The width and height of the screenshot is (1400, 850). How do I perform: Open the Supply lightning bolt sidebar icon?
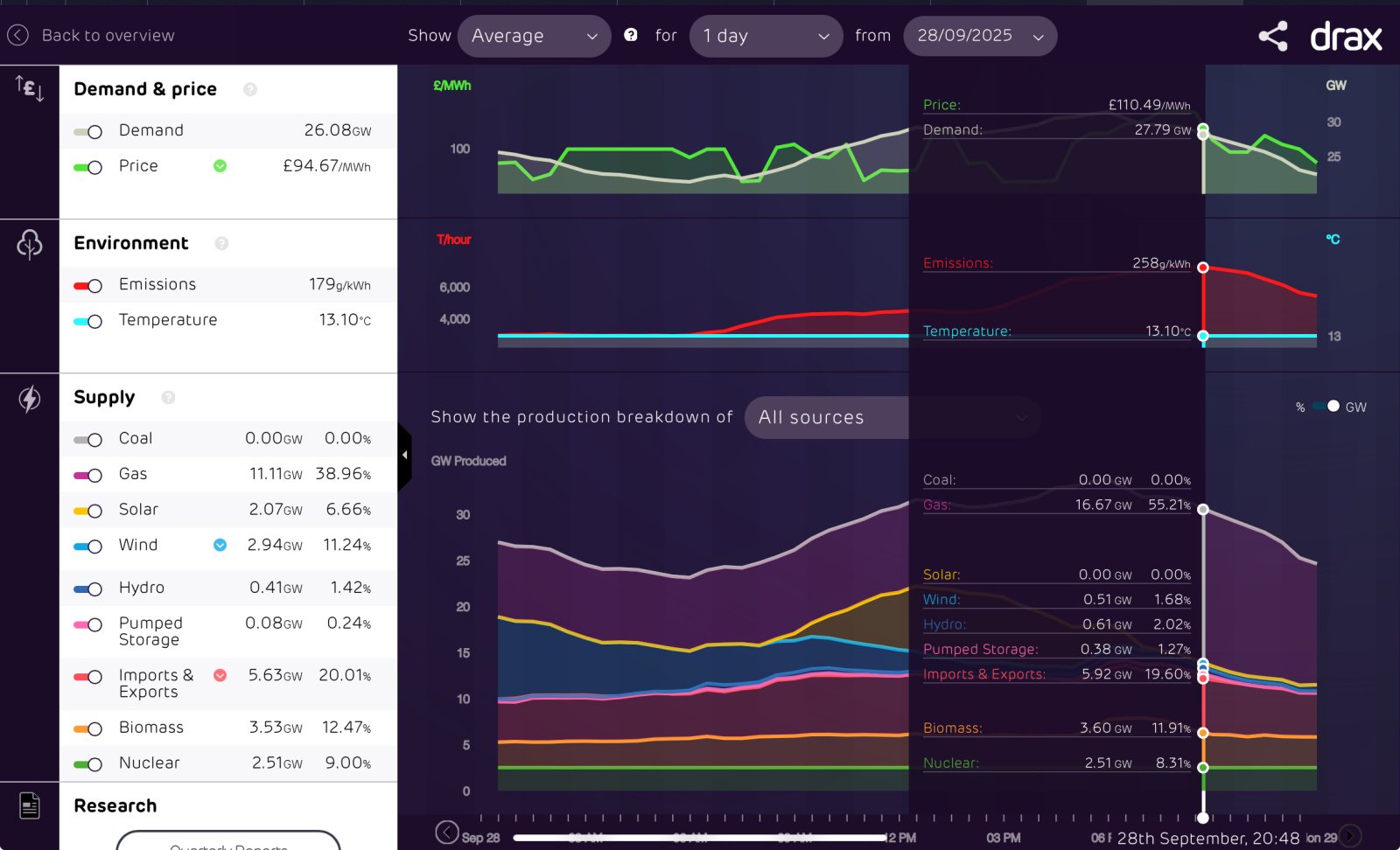pyautogui.click(x=30, y=399)
